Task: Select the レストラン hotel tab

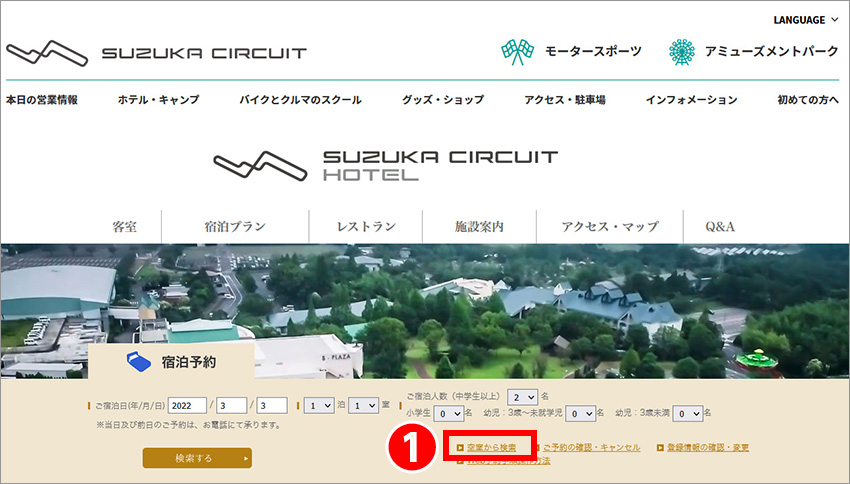Action: tap(366, 227)
